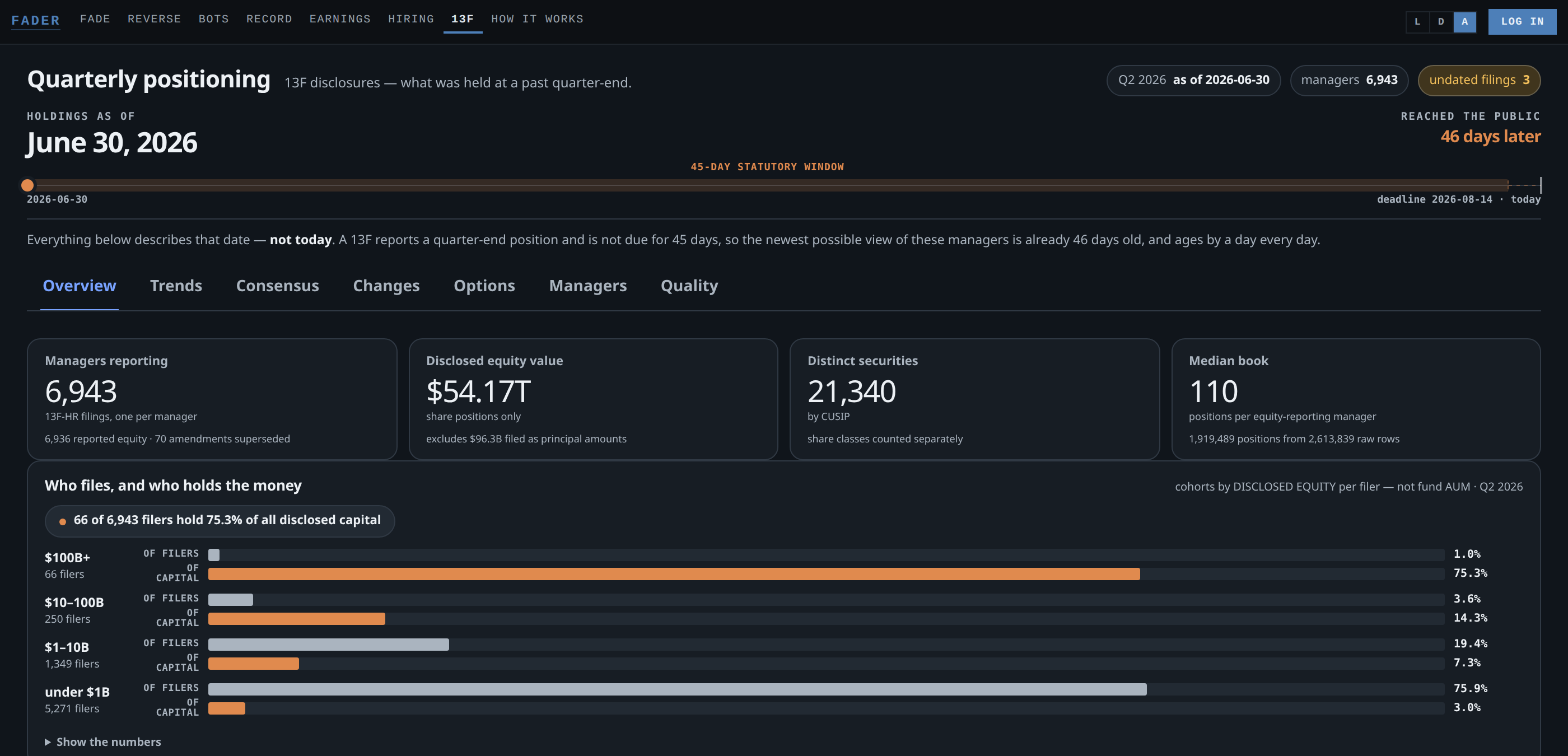Click the $1–10B of filers bar
Viewport: 1568px width, 756px height.
click(329, 644)
